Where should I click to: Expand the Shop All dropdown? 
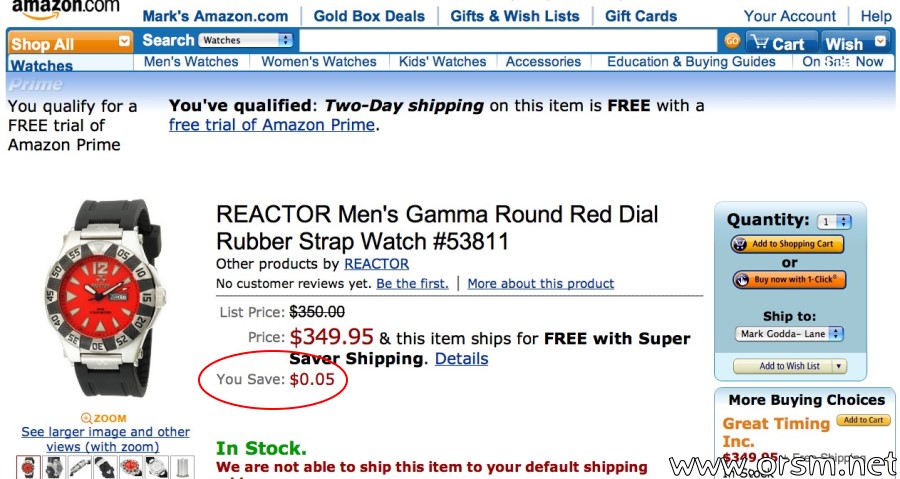pyautogui.click(x=125, y=41)
